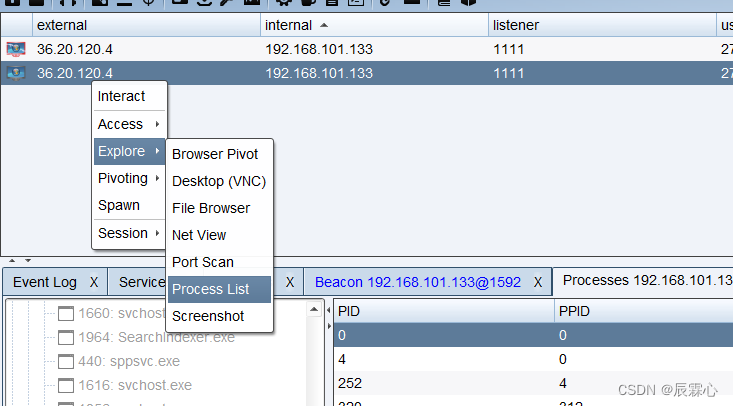Screen dimensions: 733x406
Task: Click process icon beside 1964: SearchIndexer.exe
Action: point(66,337)
